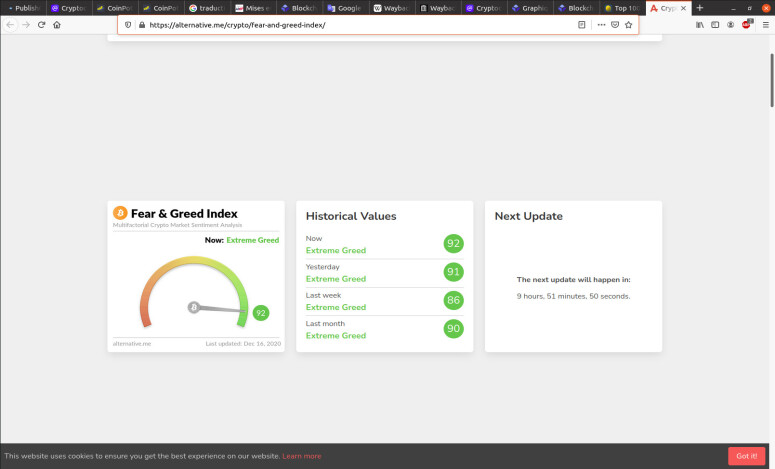The height and width of the screenshot is (469, 775).
Task: Close the active alternative.me tab
Action: pos(684,8)
